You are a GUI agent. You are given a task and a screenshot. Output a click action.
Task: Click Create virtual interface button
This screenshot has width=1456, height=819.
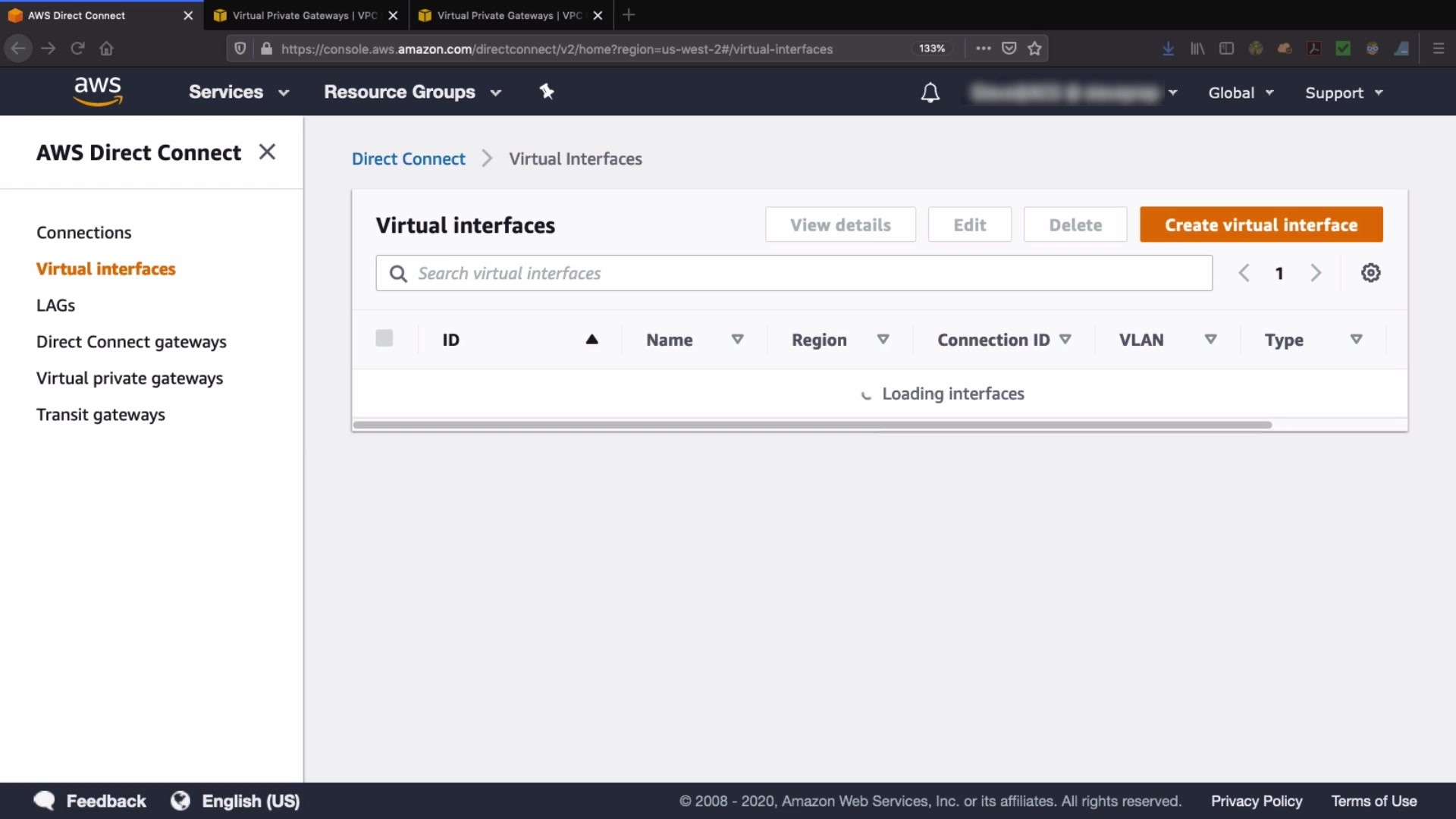(1260, 224)
